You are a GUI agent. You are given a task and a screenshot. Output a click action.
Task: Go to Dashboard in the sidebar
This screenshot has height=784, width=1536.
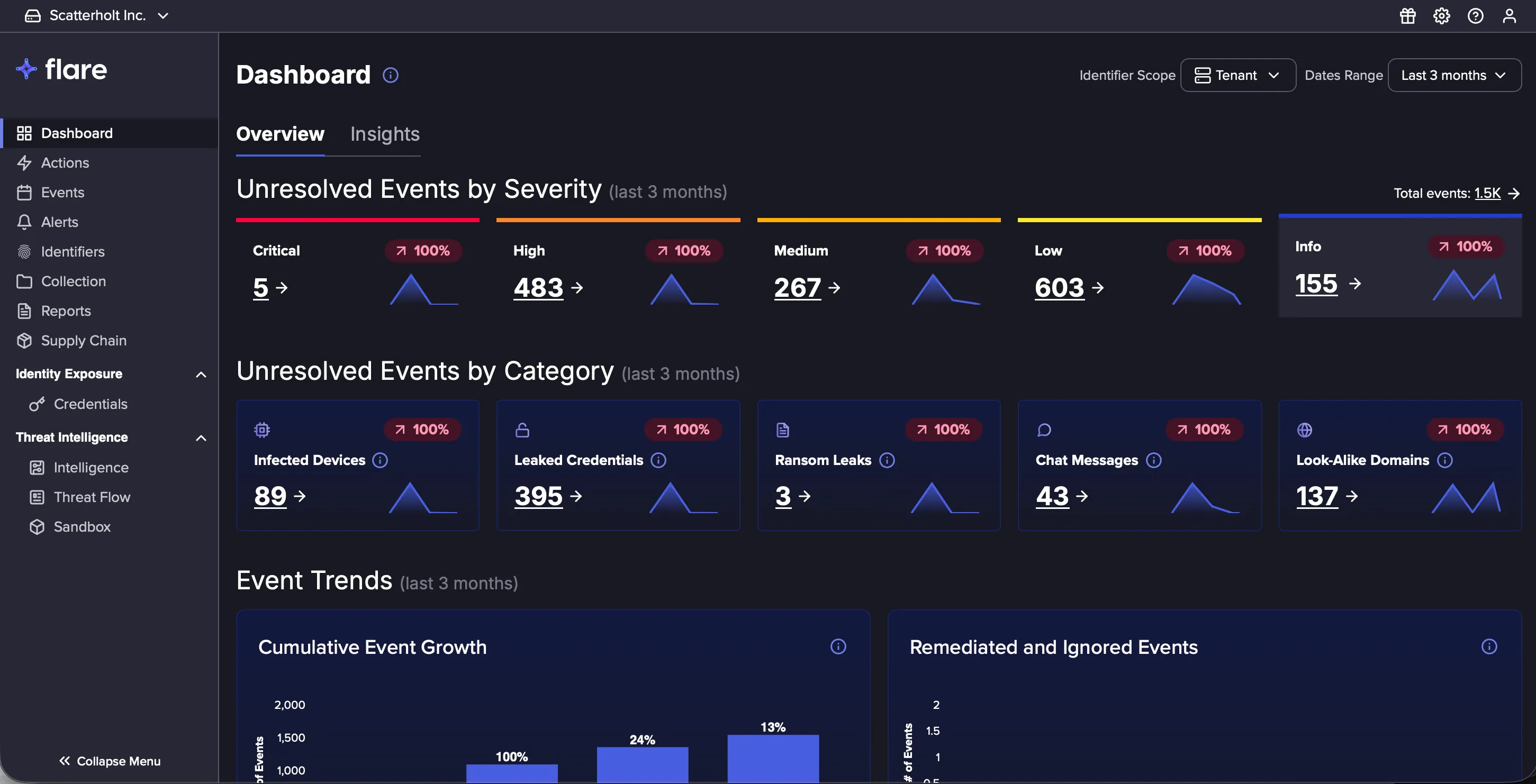pos(109,133)
